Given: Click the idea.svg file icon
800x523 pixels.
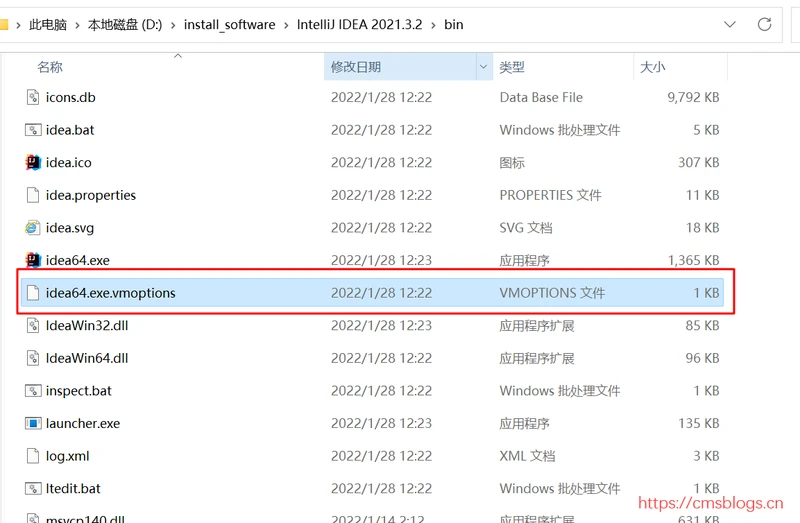Looking at the screenshot, I should coord(33,228).
